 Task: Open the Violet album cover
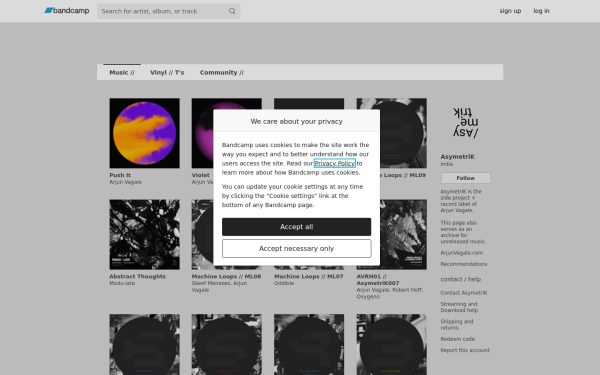coord(202,133)
